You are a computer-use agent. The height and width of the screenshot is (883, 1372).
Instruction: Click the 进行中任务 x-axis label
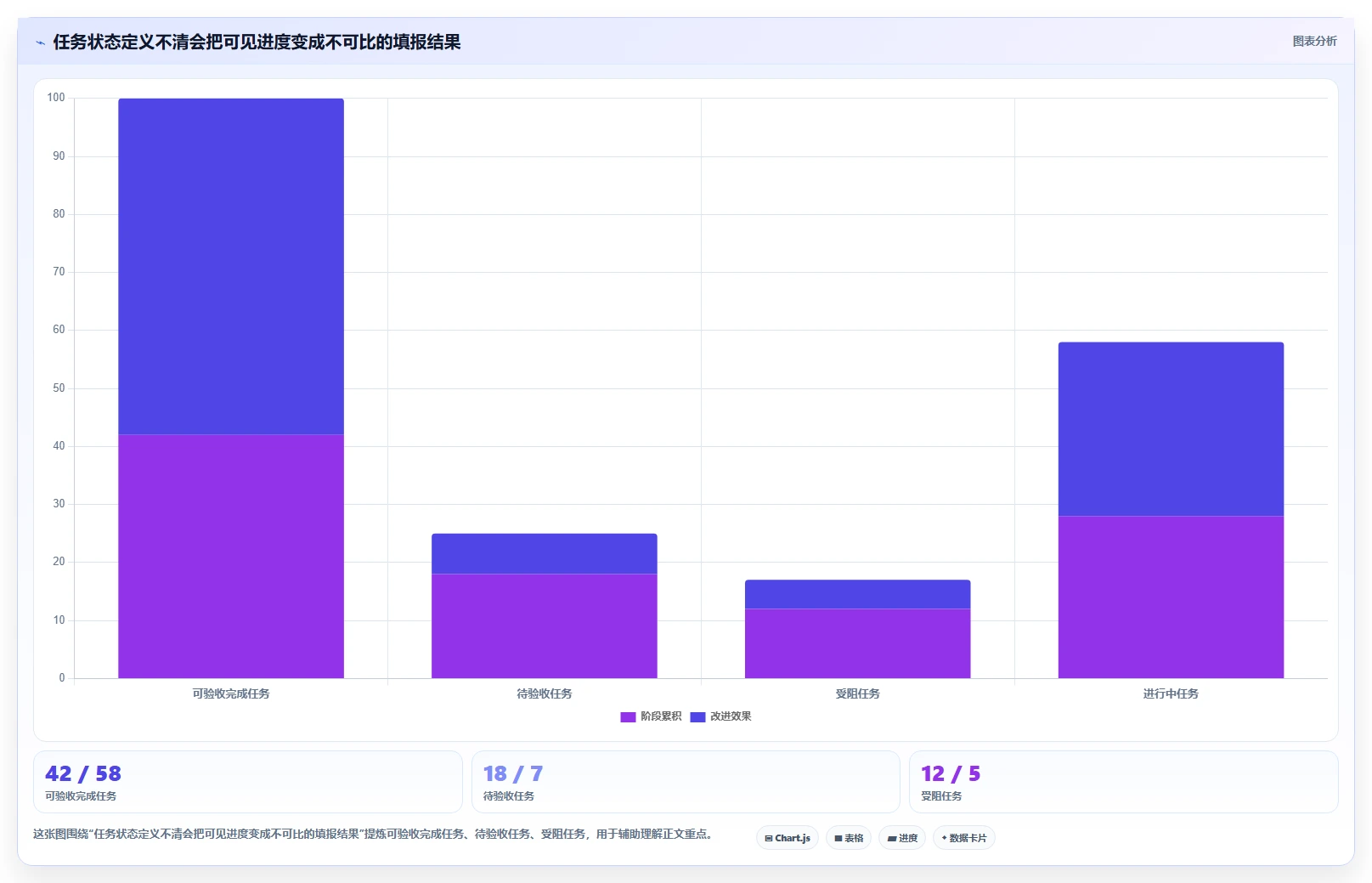pyautogui.click(x=1171, y=693)
